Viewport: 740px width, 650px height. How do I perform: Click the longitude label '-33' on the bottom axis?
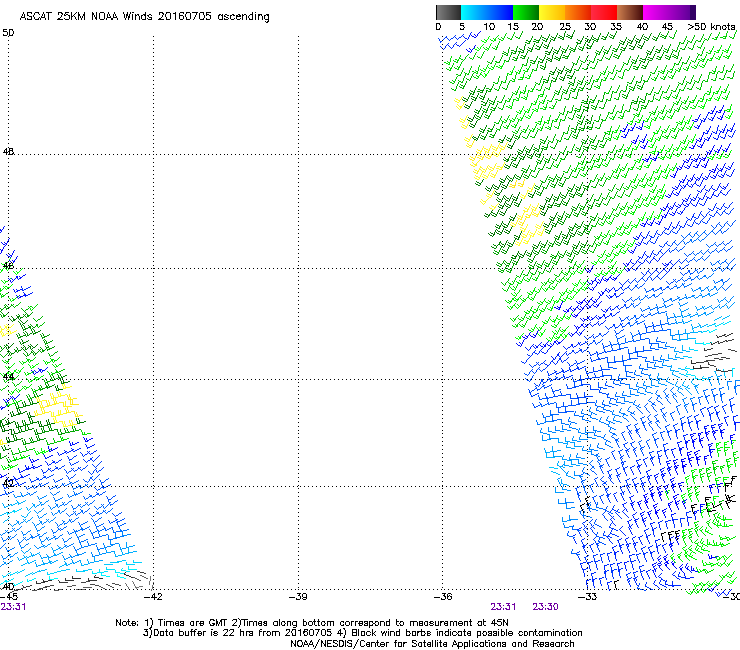coord(588,597)
